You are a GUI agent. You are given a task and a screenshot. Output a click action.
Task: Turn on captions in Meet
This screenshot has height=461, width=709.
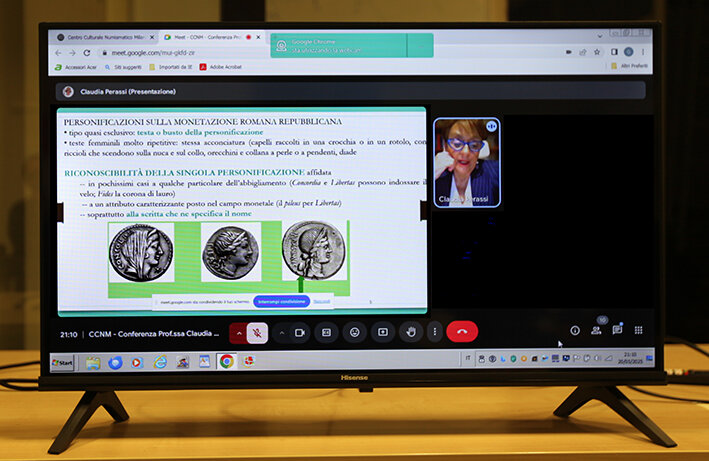[x=326, y=332]
